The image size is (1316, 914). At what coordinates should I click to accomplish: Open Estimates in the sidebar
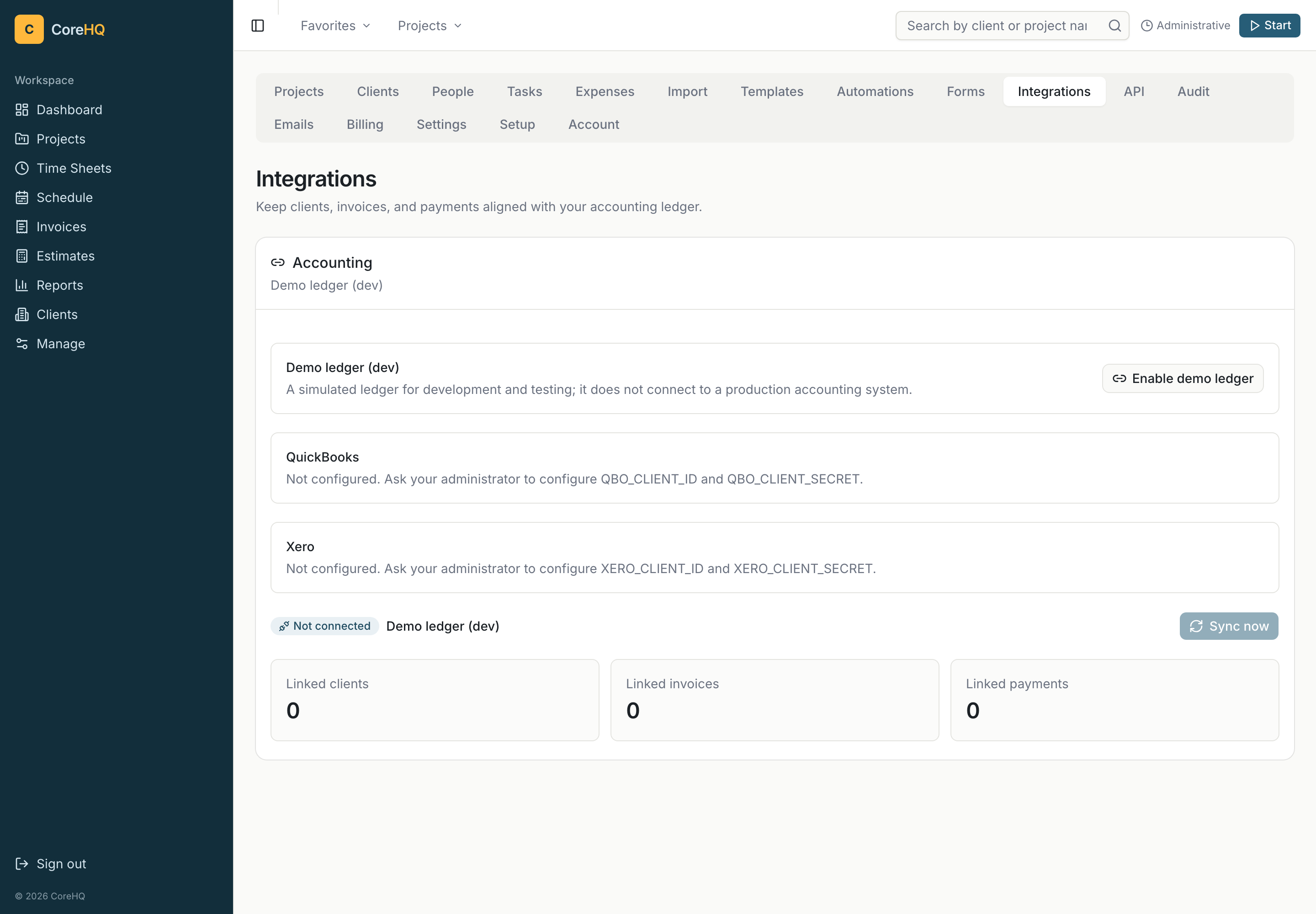[x=116, y=255]
